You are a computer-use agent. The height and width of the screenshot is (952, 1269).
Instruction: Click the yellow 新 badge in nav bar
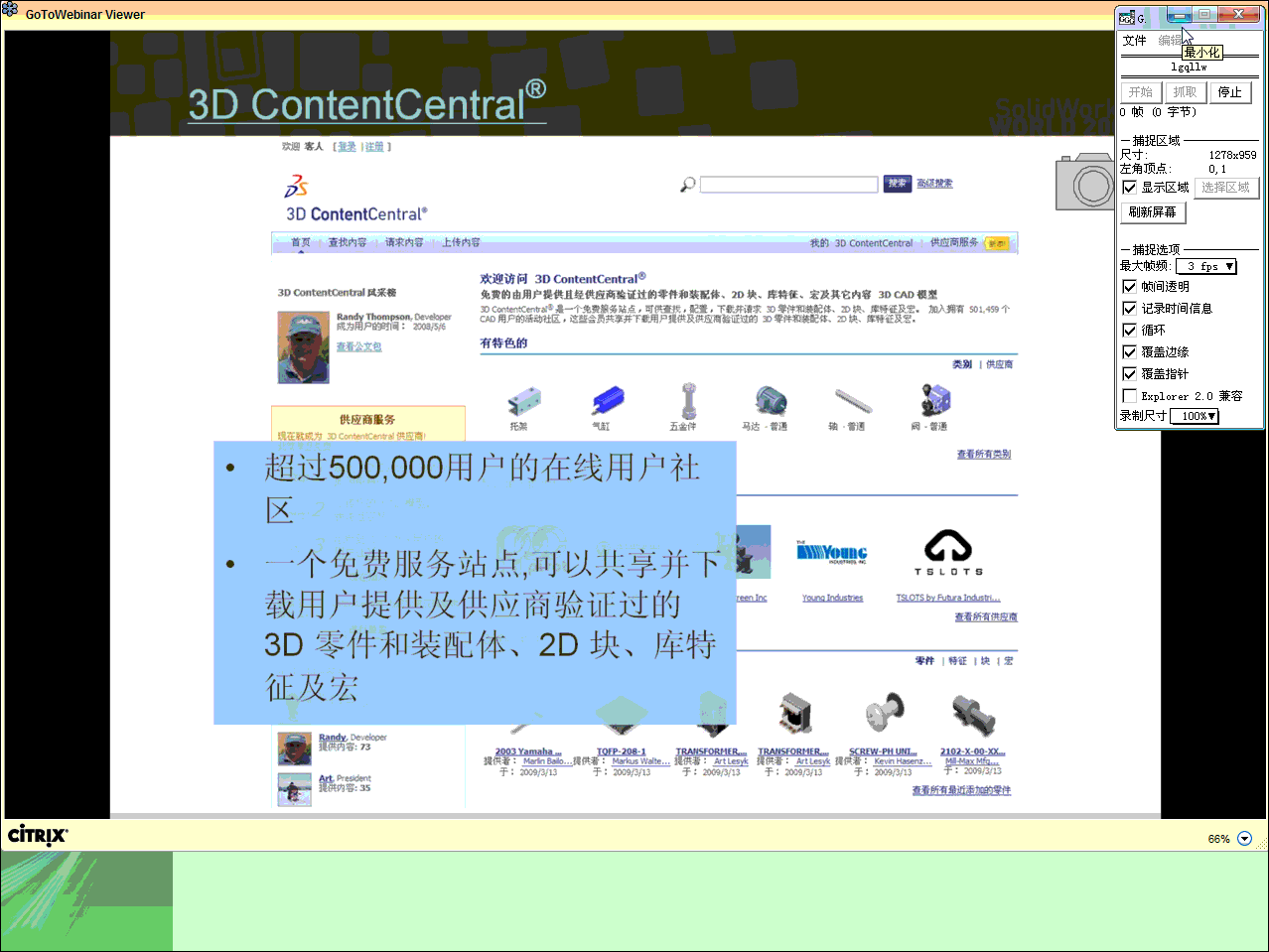coord(997,243)
